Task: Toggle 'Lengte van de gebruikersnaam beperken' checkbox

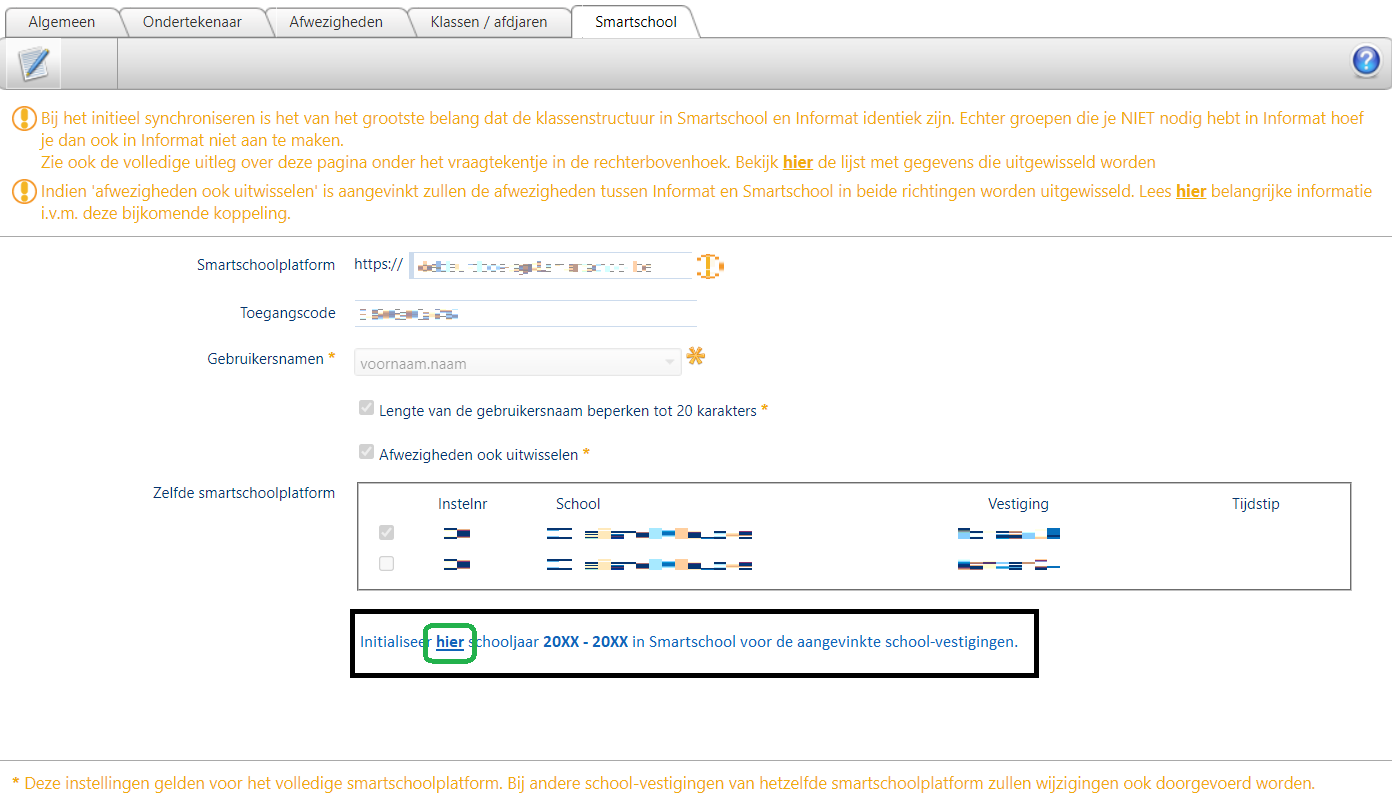Action: (366, 409)
